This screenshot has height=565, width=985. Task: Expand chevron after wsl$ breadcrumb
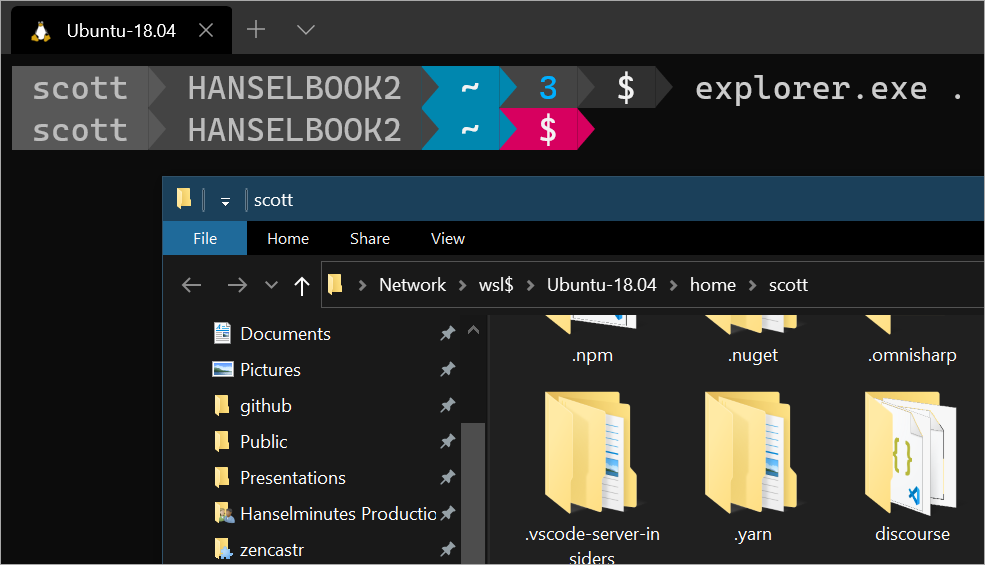530,285
